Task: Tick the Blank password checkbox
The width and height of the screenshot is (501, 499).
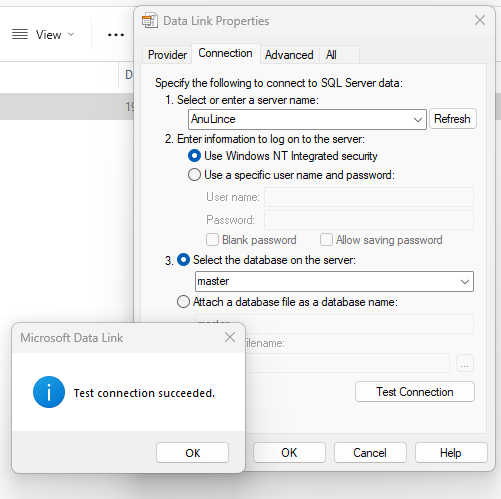Action: click(x=212, y=240)
